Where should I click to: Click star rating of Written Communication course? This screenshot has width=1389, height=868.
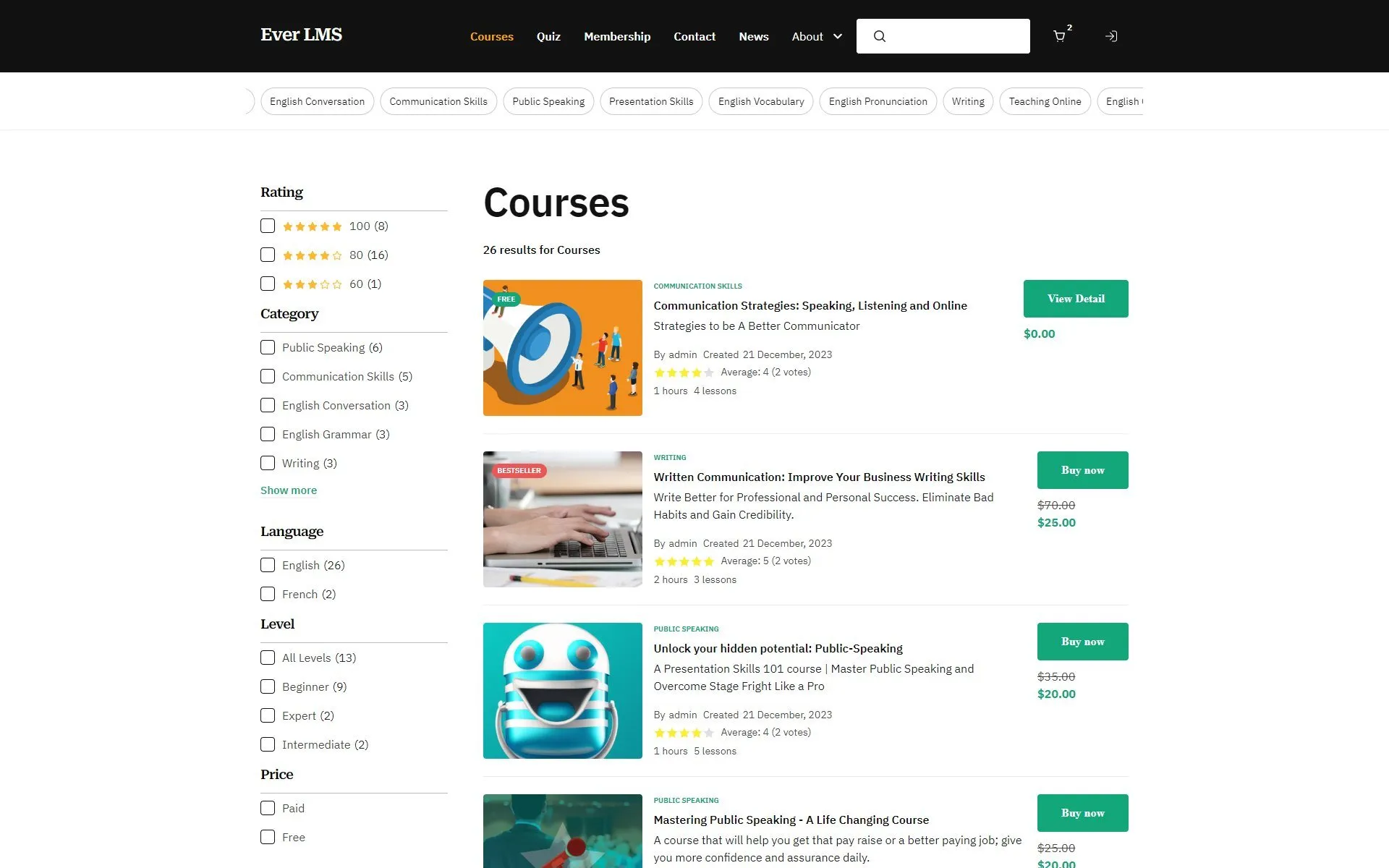point(684,561)
